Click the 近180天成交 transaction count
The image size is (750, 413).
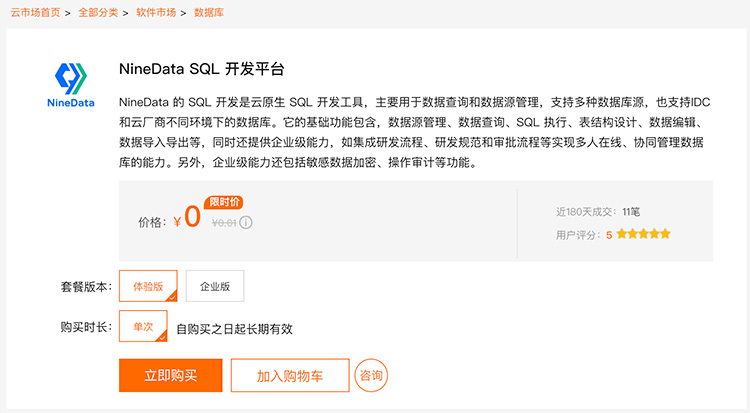tap(598, 212)
